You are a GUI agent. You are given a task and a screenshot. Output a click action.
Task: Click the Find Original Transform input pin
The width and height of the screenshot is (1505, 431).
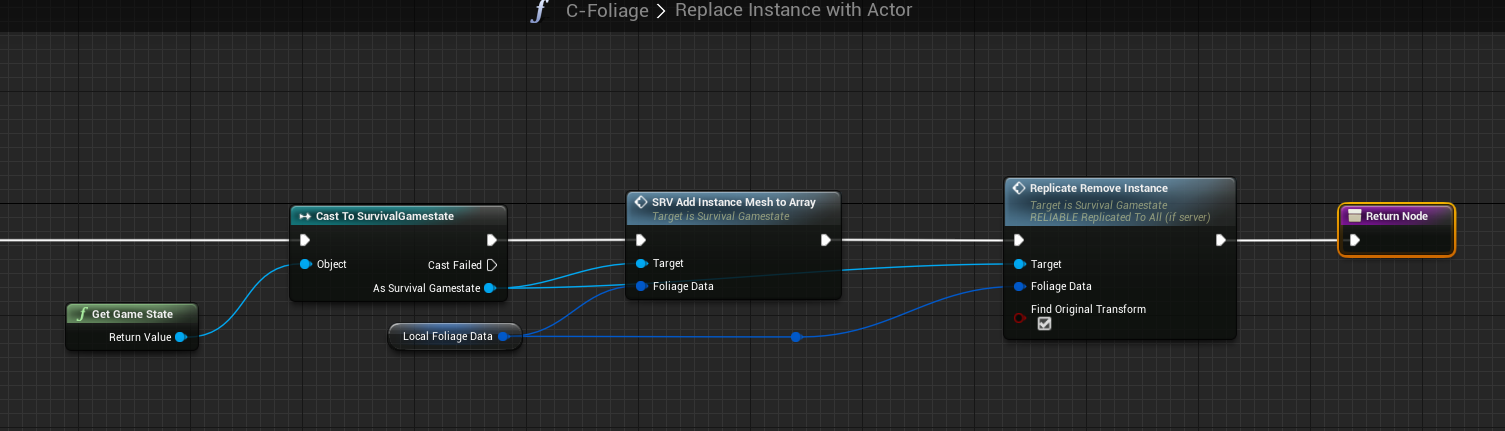coord(1019,317)
